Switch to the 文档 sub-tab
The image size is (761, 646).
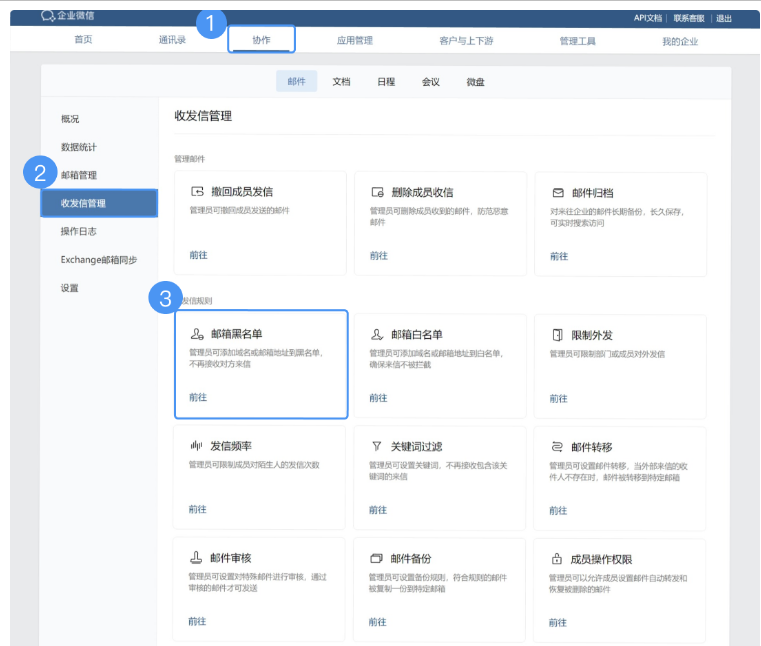341,82
